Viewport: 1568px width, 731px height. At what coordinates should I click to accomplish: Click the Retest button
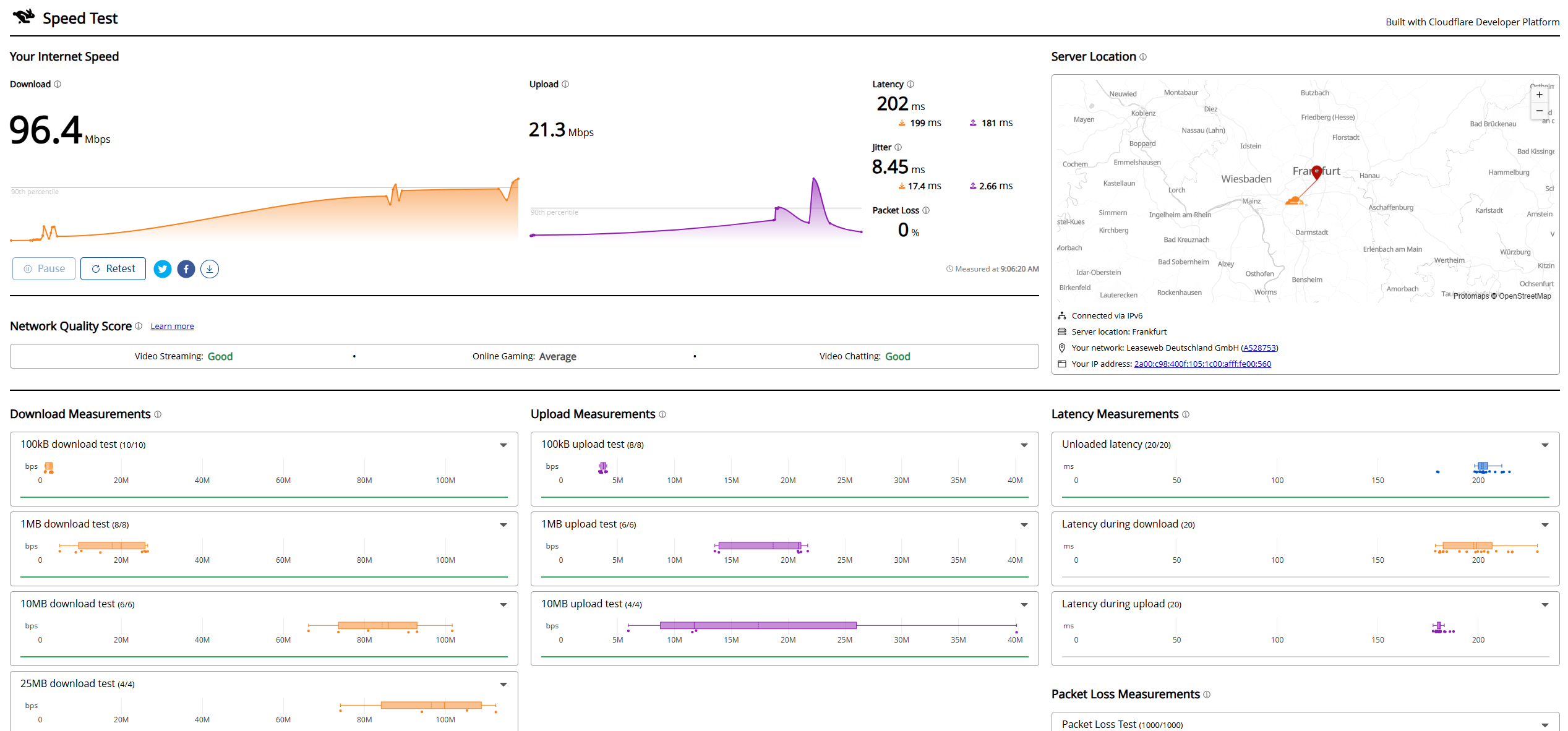(x=113, y=269)
